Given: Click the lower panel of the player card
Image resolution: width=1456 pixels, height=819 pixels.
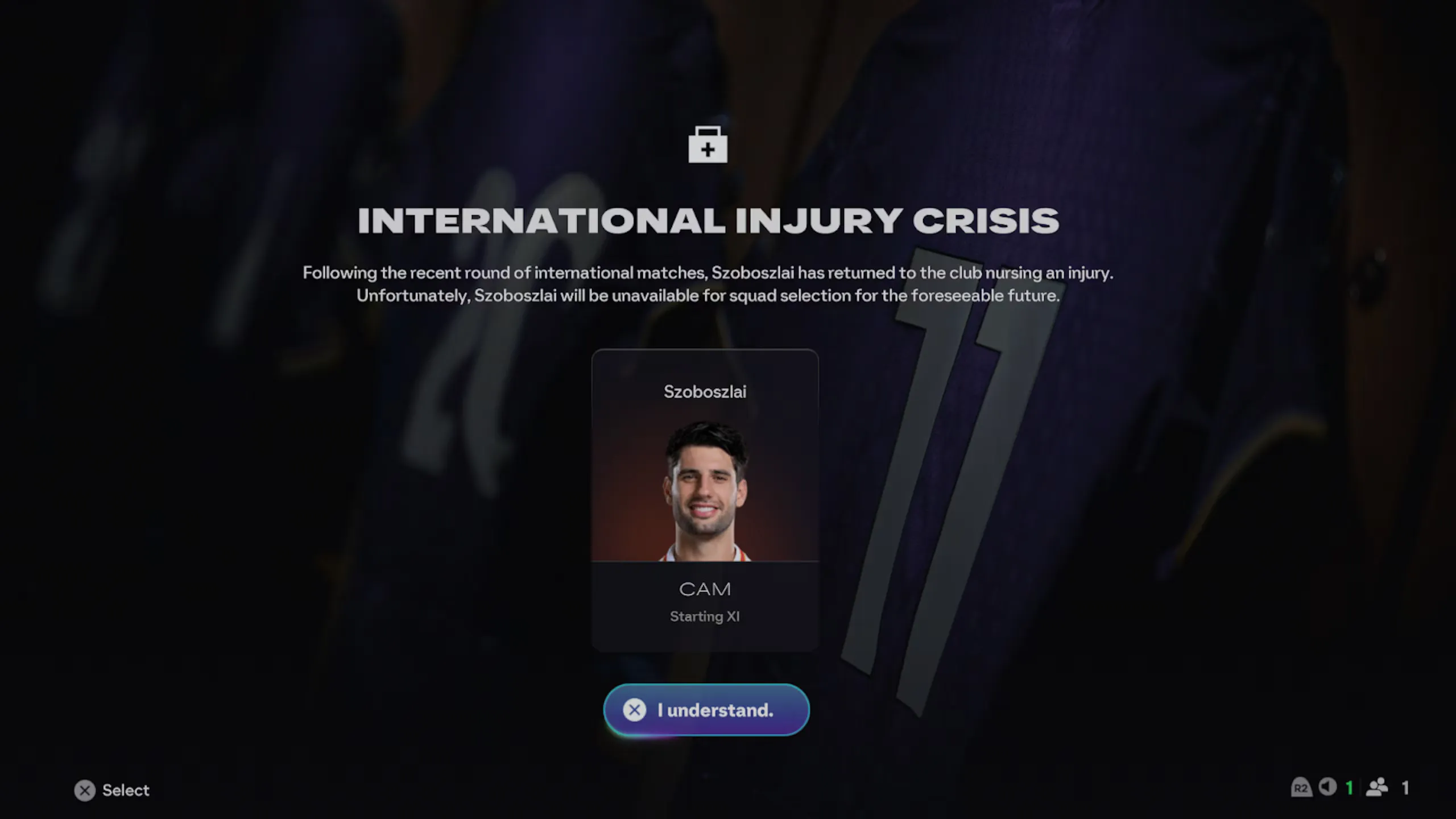Looking at the screenshot, I should [705, 606].
